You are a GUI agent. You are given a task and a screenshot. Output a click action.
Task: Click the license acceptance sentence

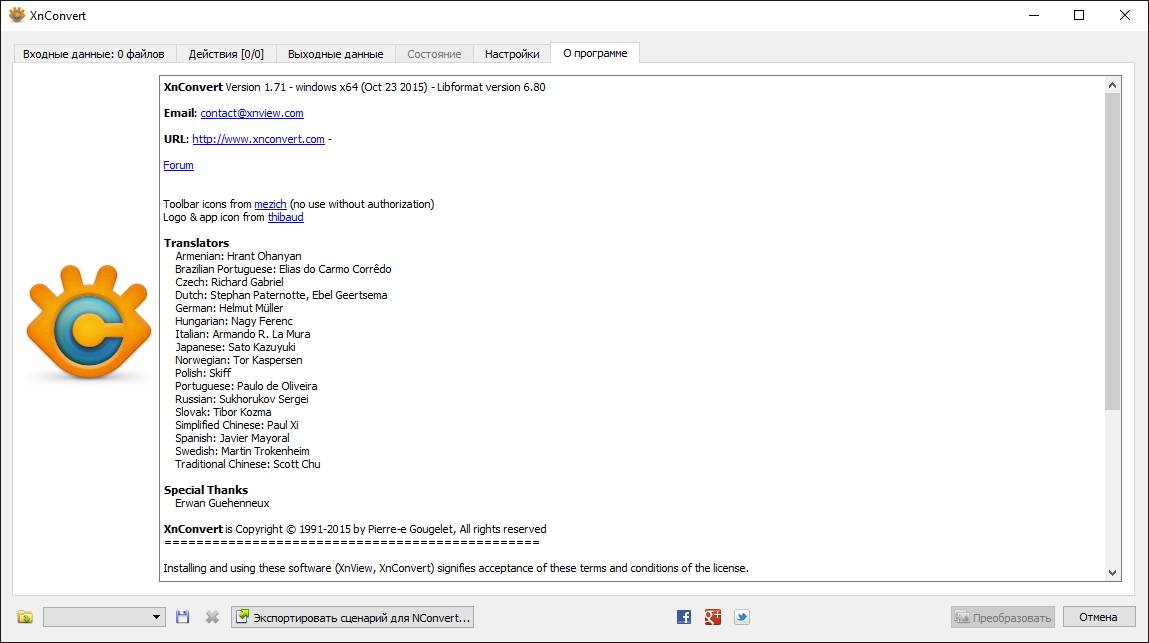pyautogui.click(x=456, y=567)
